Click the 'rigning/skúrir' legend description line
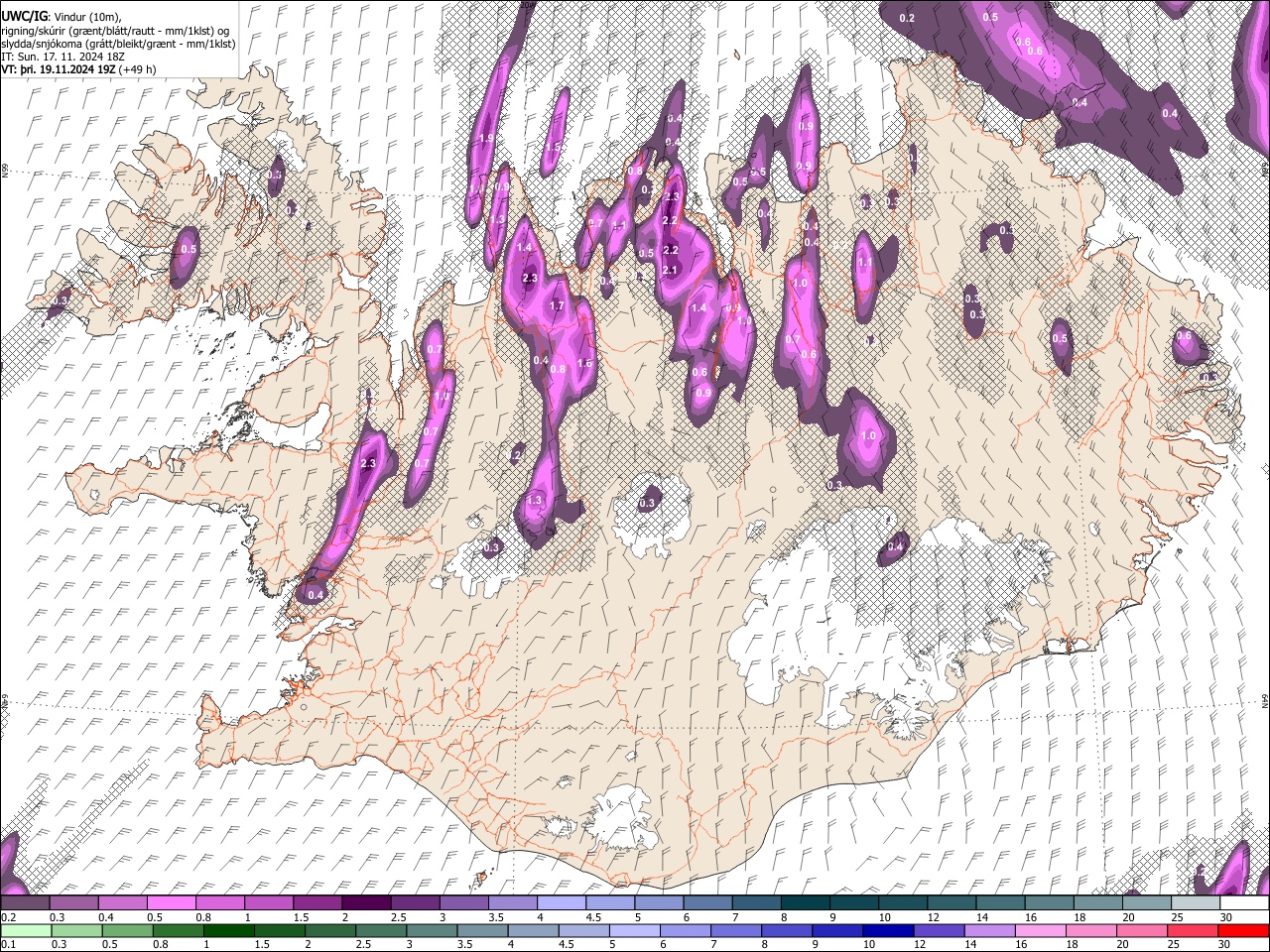This screenshot has width=1270, height=952. 115,31
